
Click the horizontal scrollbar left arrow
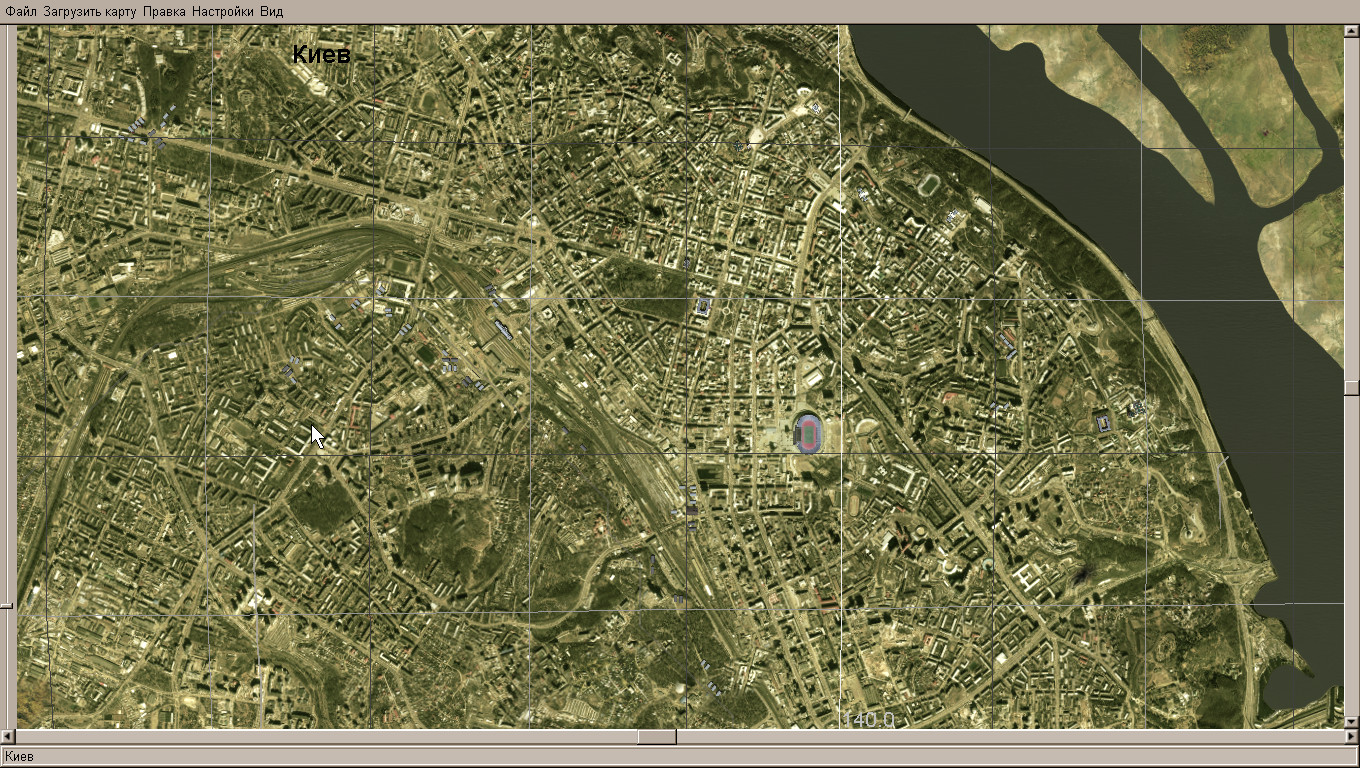[x=10, y=737]
